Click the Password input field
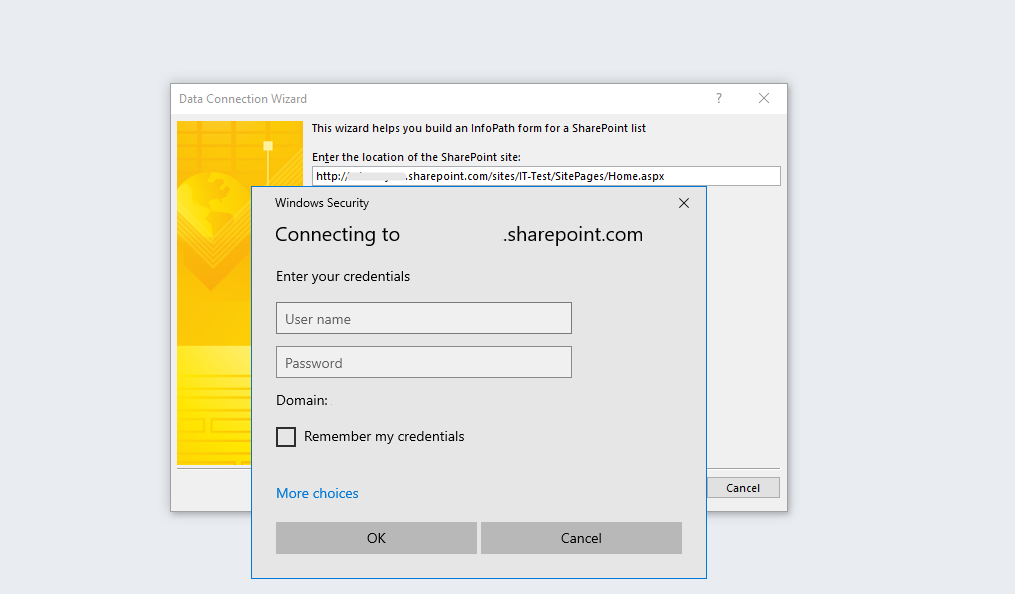The width and height of the screenshot is (1015, 594). coord(423,361)
